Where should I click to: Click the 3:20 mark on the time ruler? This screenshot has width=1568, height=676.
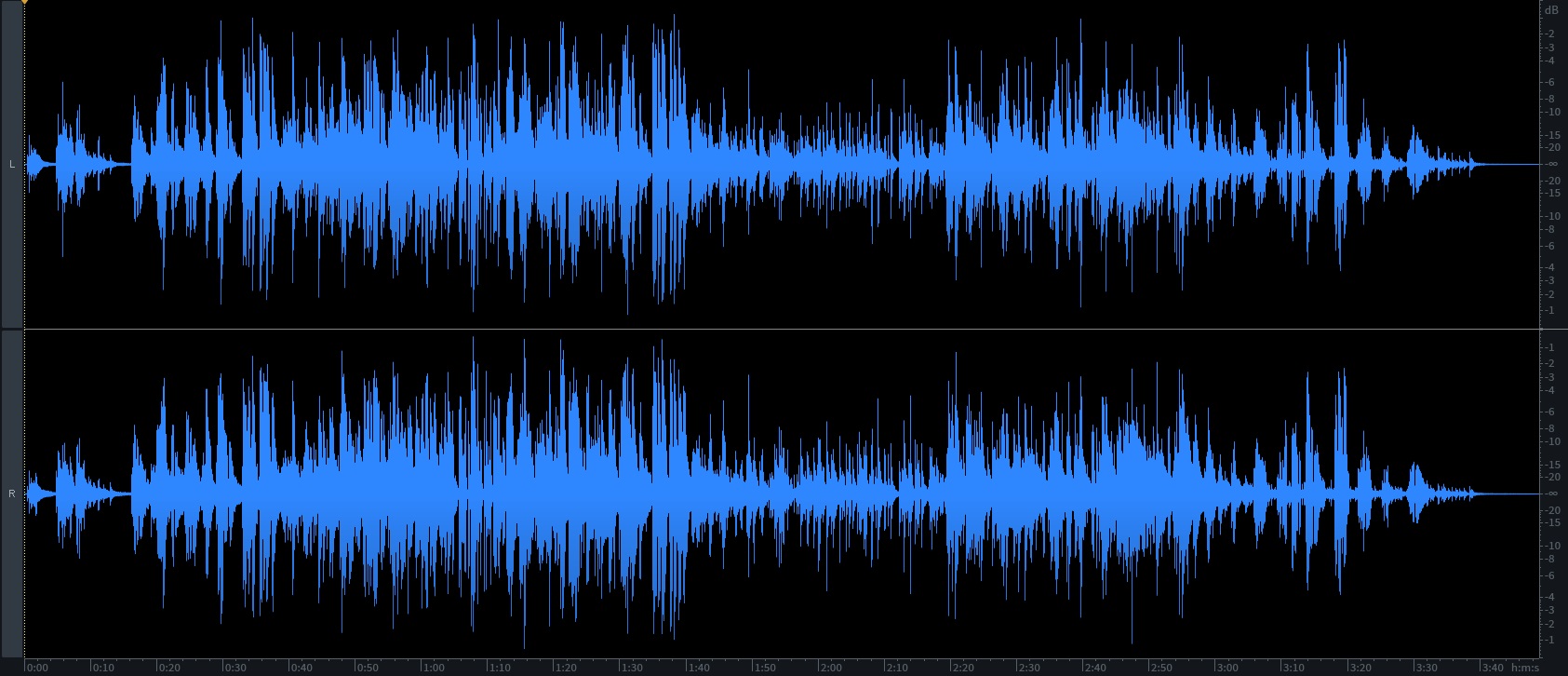pos(1360,668)
